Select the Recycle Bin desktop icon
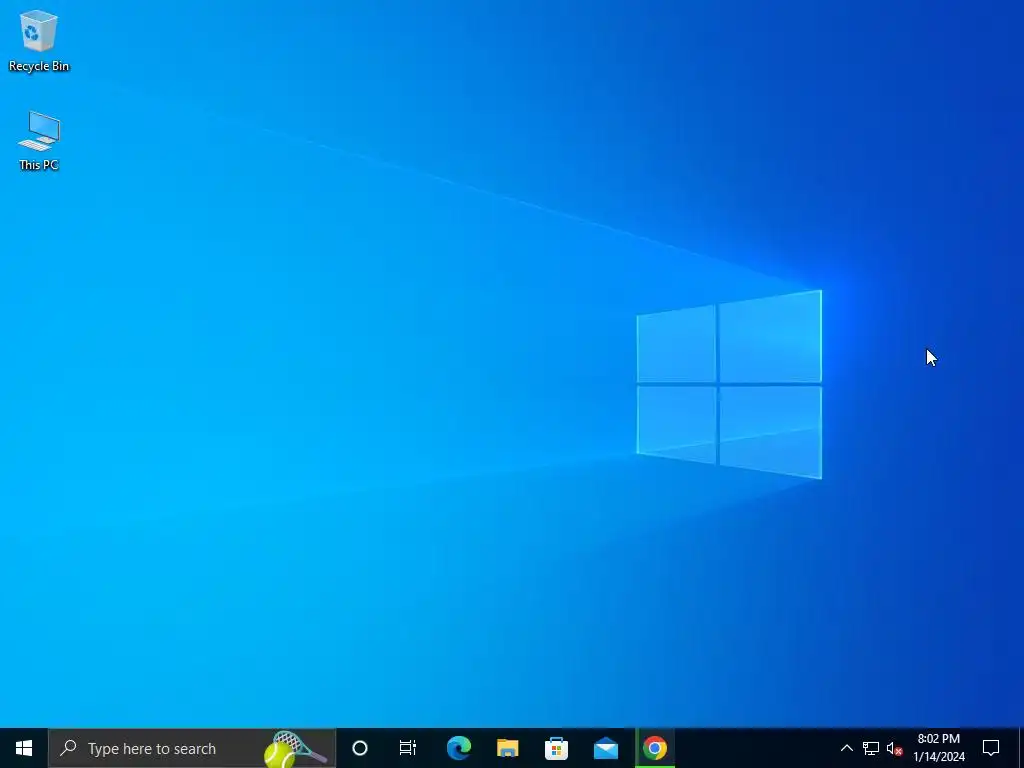 [39, 40]
